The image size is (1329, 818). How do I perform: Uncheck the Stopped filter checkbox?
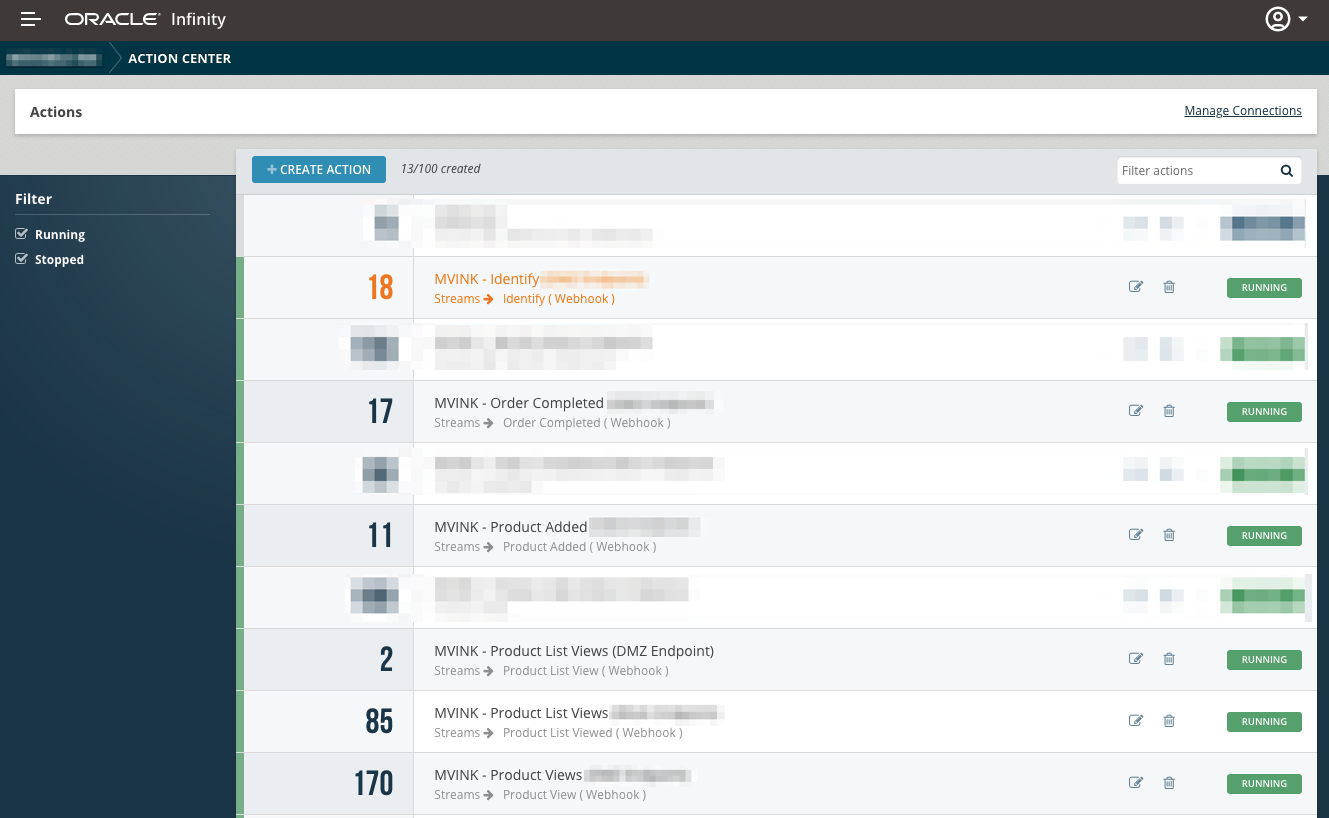pyautogui.click(x=21, y=259)
